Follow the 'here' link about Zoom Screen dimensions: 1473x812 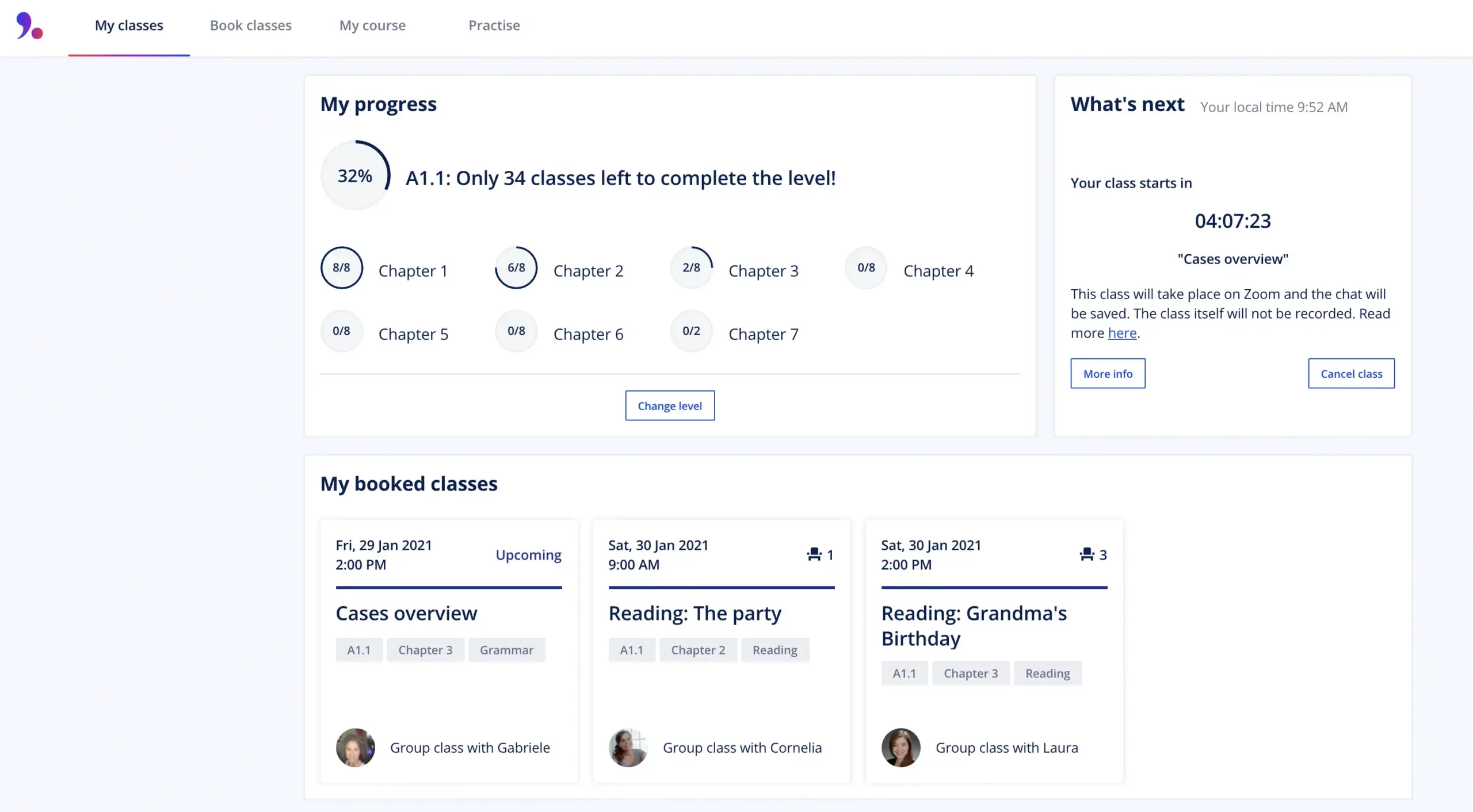1122,333
